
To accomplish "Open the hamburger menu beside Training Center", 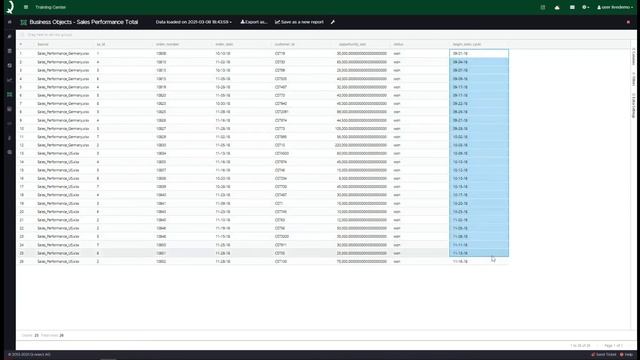I will (26, 7).
